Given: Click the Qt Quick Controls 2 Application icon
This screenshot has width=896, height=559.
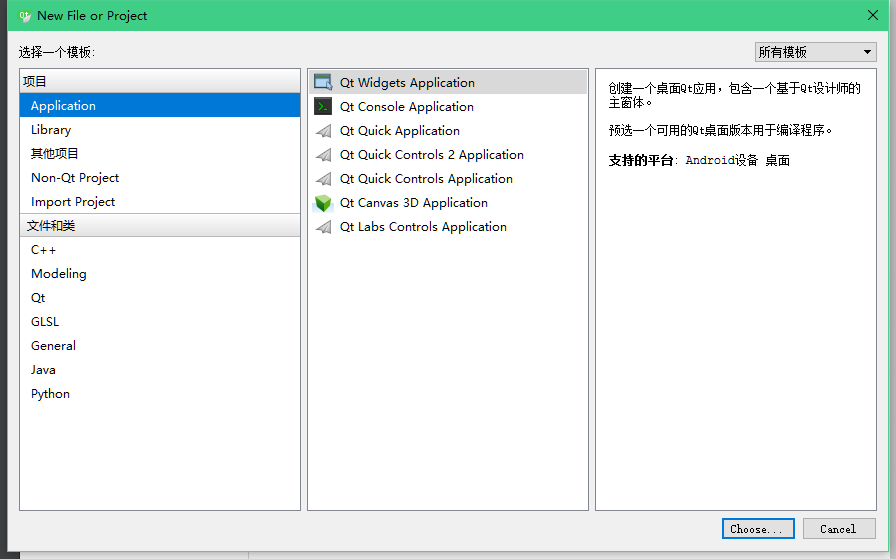Looking at the screenshot, I should coord(323,155).
